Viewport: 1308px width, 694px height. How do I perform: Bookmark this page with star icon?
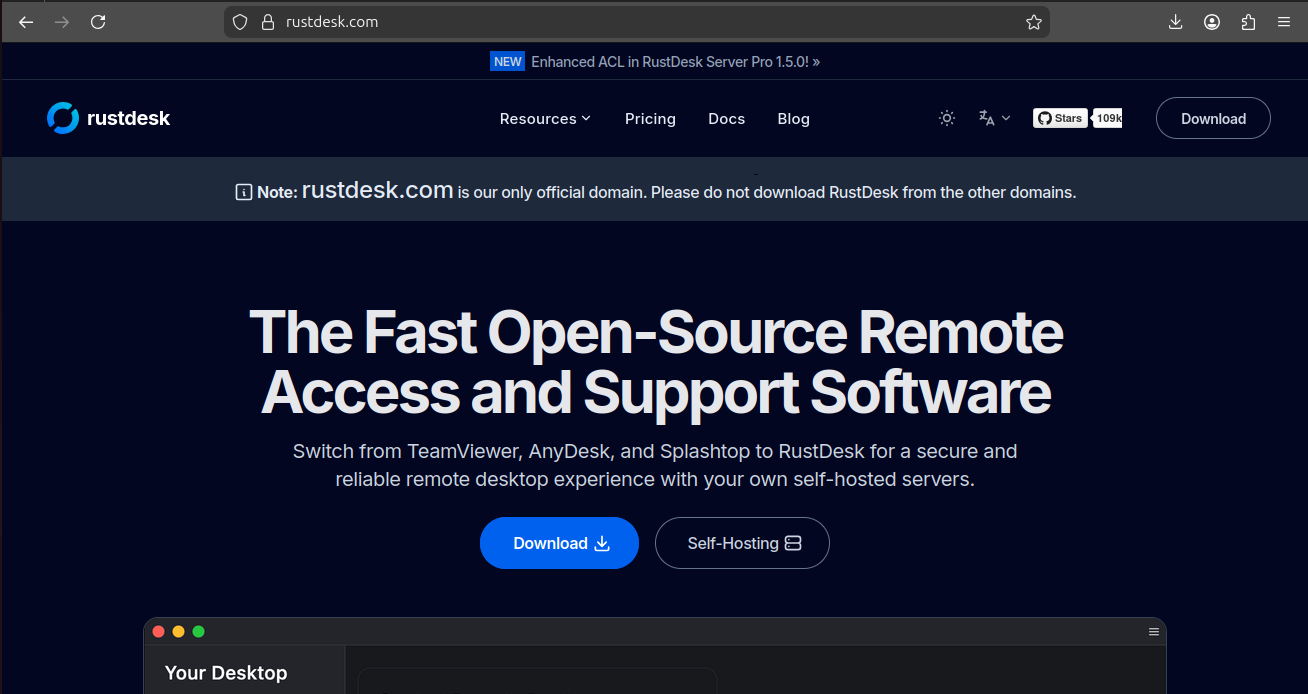coord(1034,22)
